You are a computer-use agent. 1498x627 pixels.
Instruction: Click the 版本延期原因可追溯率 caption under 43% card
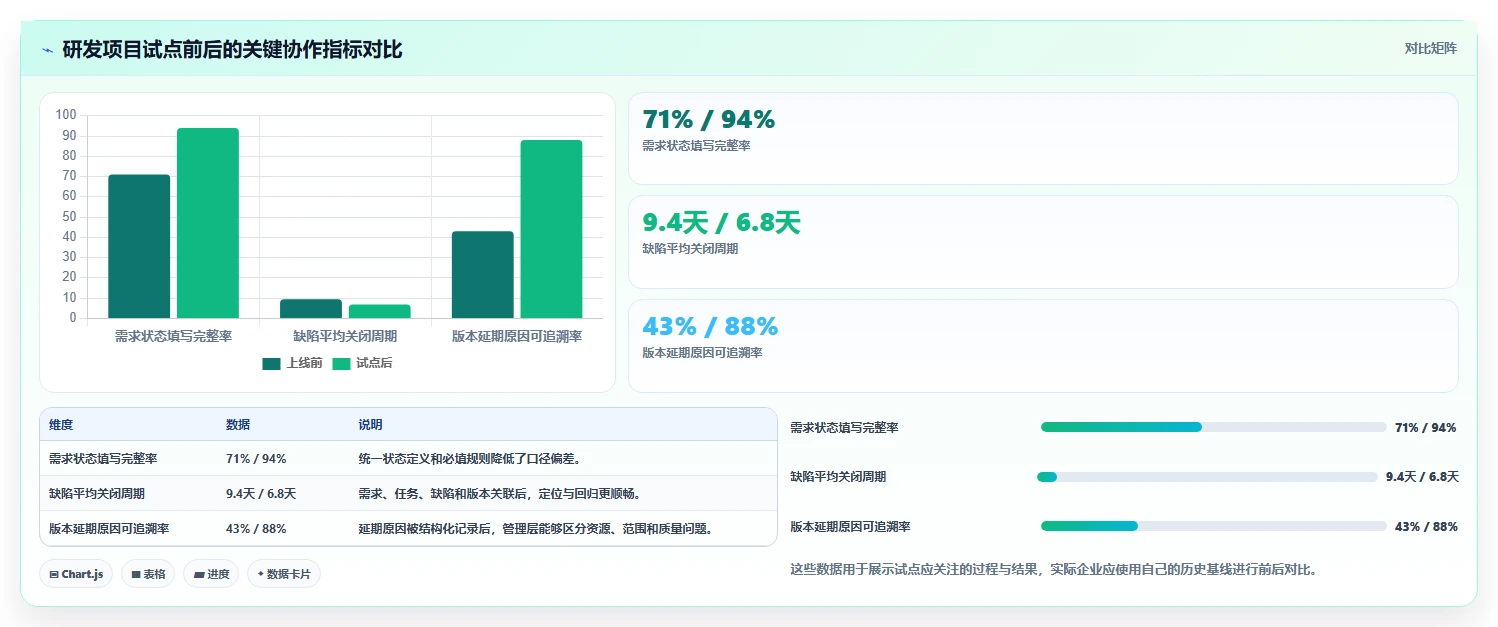tap(702, 353)
